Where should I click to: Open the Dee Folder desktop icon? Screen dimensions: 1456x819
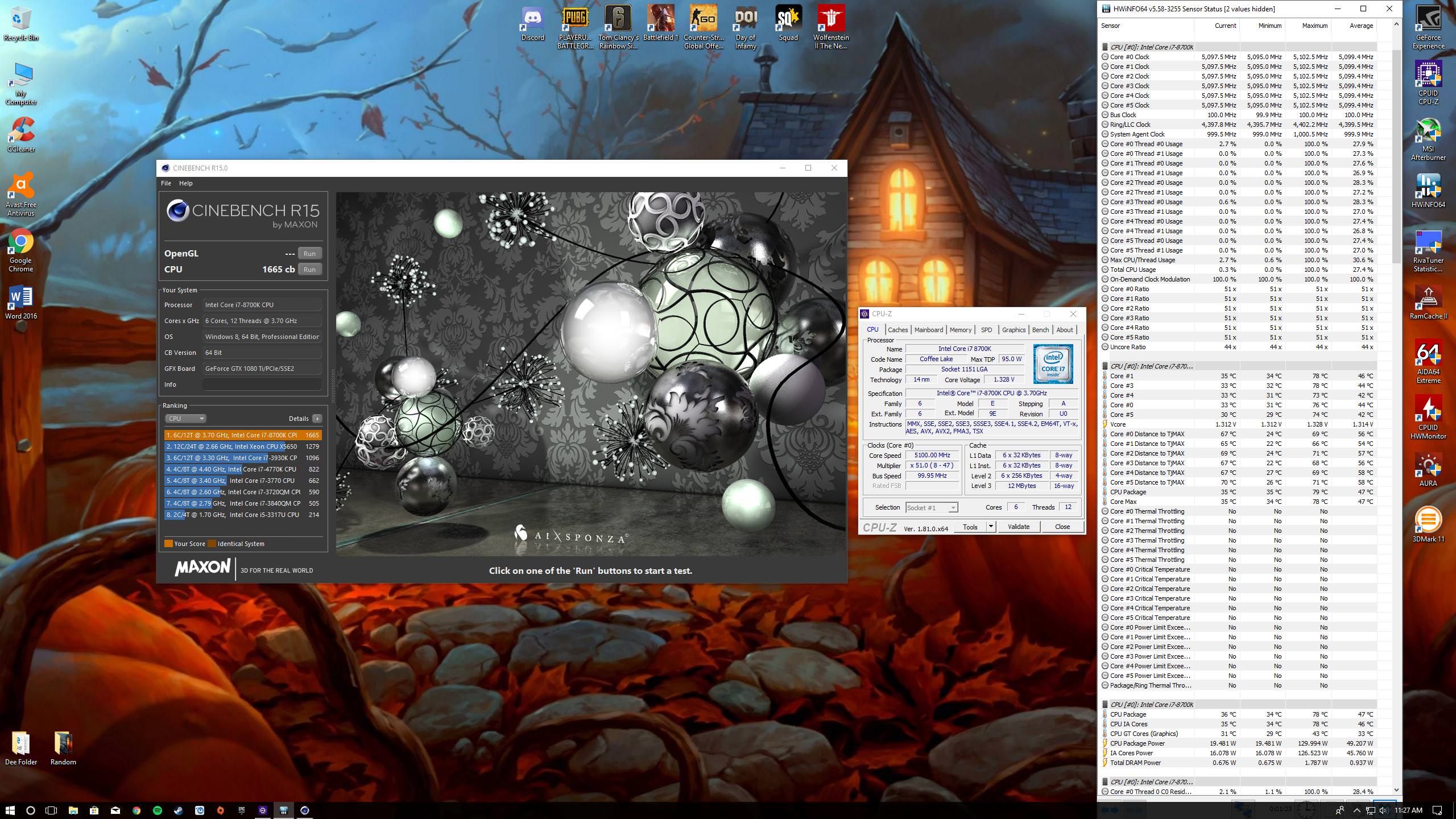click(21, 748)
